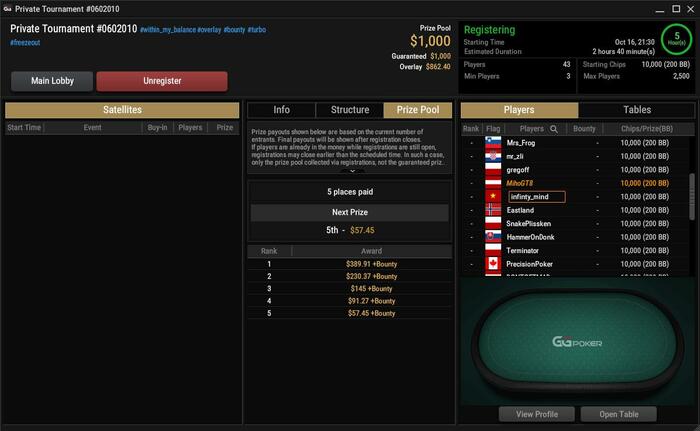The height and width of the screenshot is (431, 700).
Task: Click the player search magnifier icon
Action: coord(554,129)
